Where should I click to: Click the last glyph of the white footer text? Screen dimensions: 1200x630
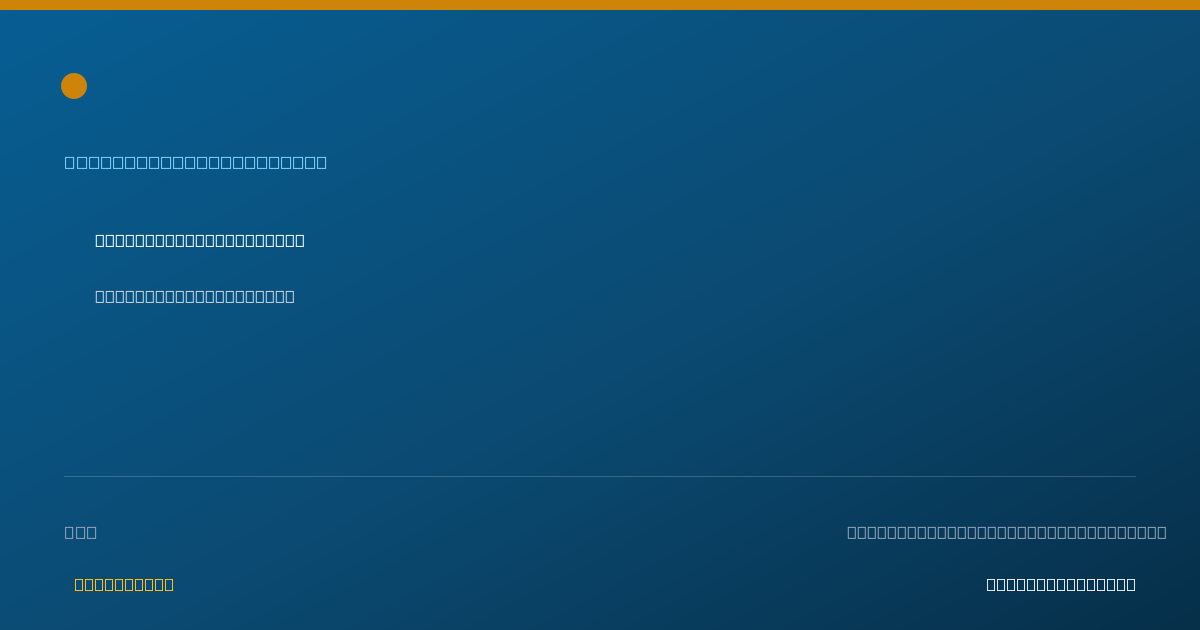(x=1130, y=584)
